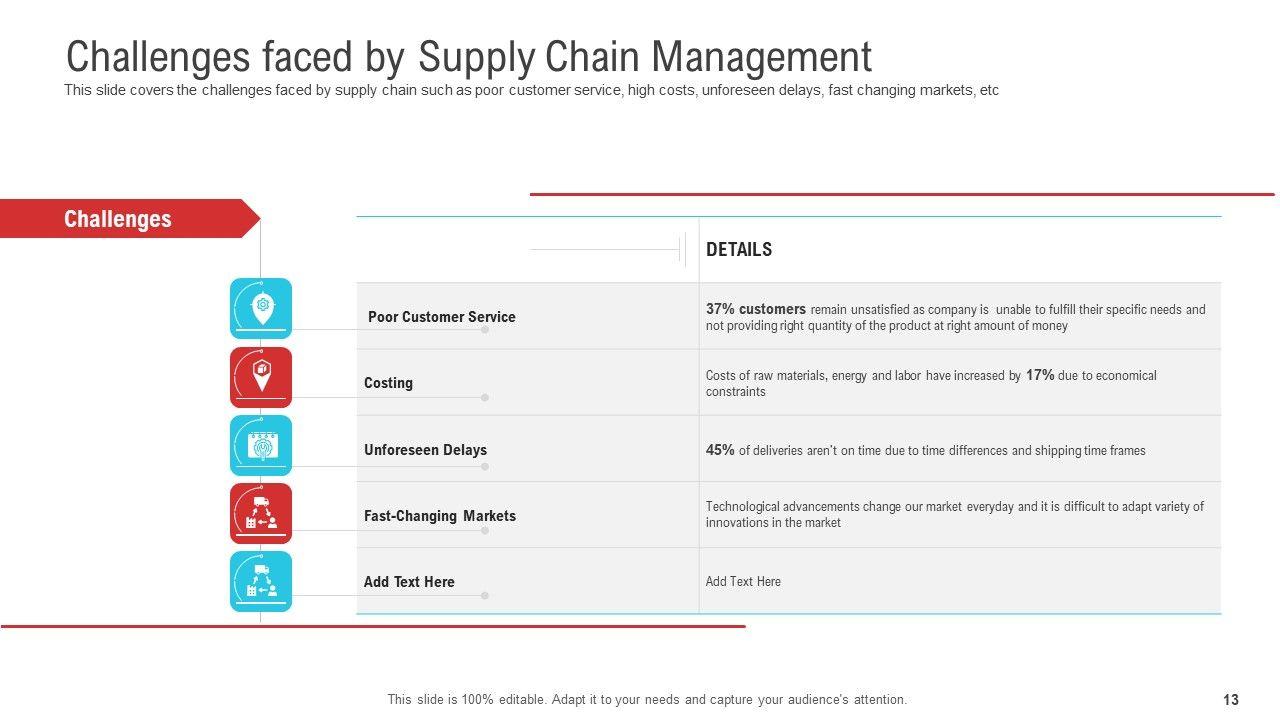Click the slide number 13
Viewport: 1280px width, 720px height.
[x=1231, y=700]
